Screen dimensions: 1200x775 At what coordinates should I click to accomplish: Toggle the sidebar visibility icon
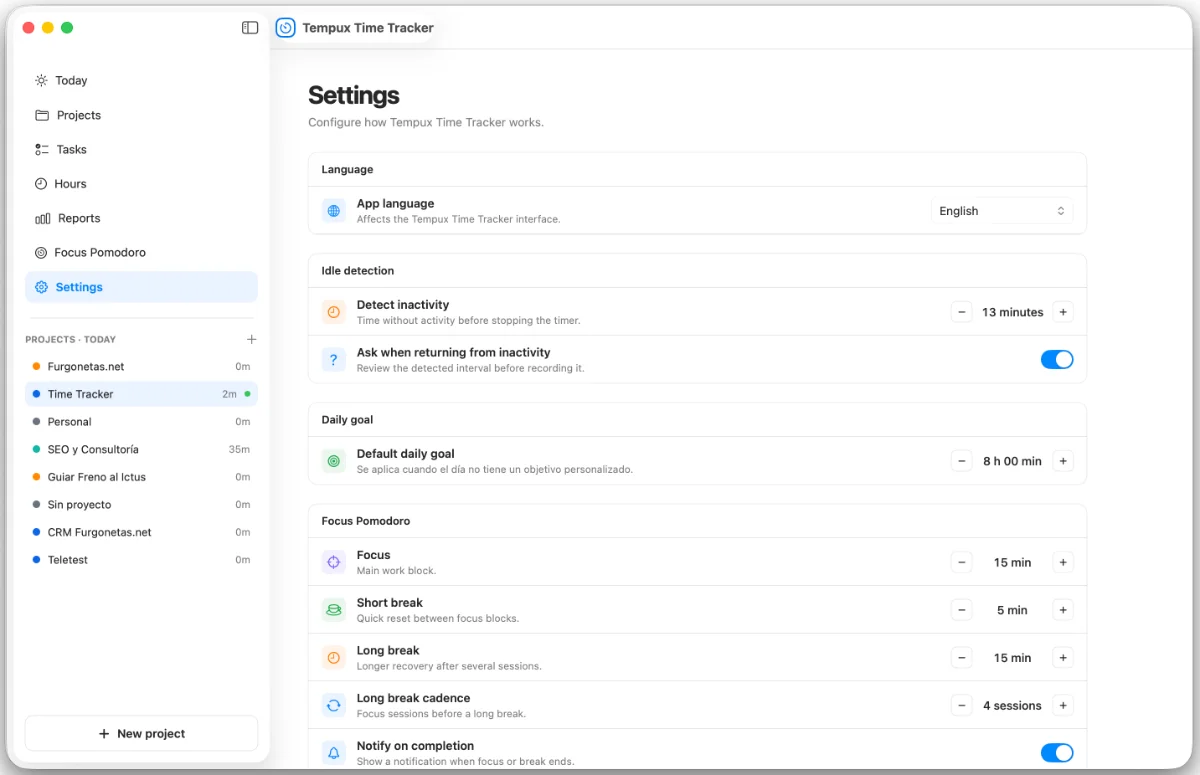pos(250,28)
